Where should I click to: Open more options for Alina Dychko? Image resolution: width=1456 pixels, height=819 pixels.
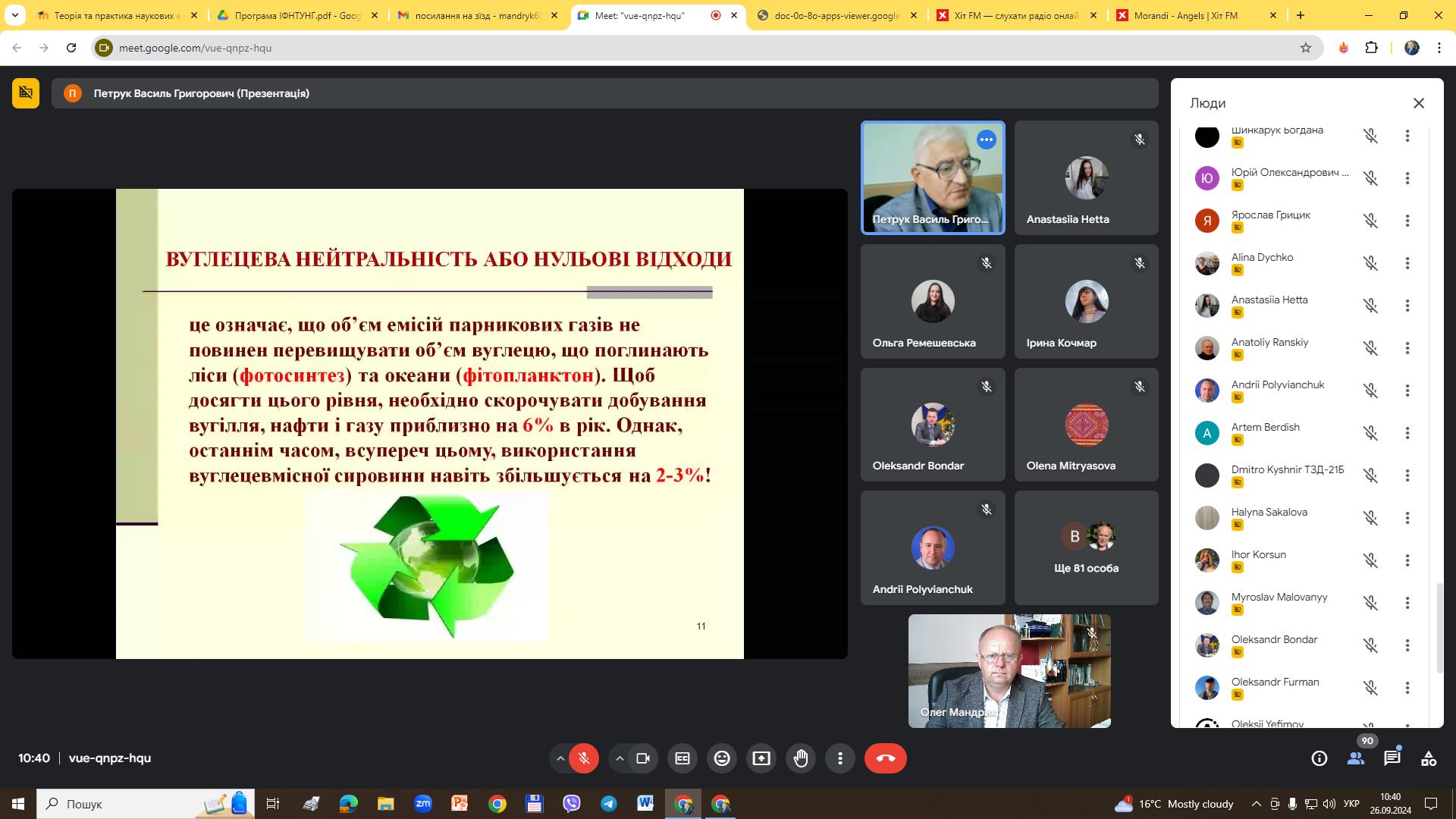click(1407, 263)
